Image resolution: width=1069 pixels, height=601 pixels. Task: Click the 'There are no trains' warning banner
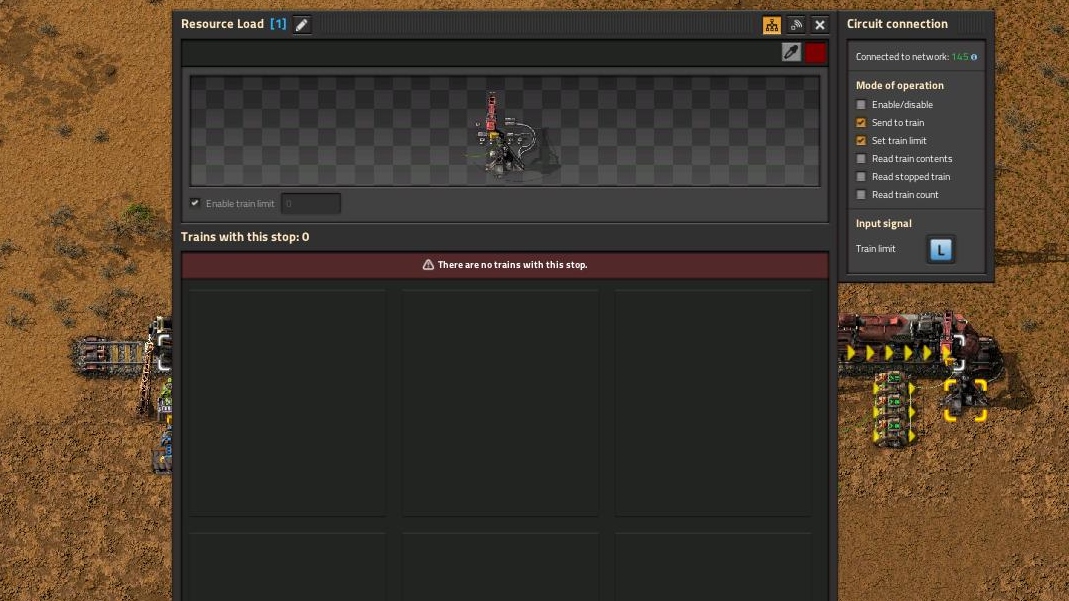(x=505, y=264)
